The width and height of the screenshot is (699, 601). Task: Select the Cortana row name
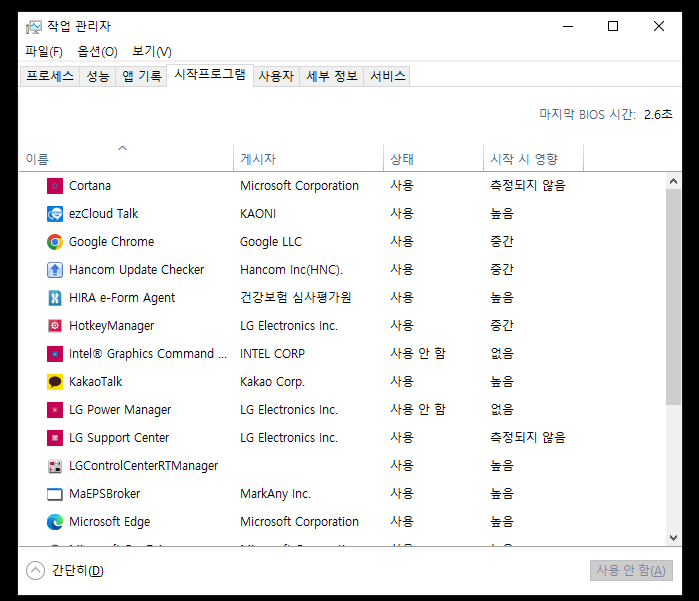pyautogui.click(x=90, y=186)
